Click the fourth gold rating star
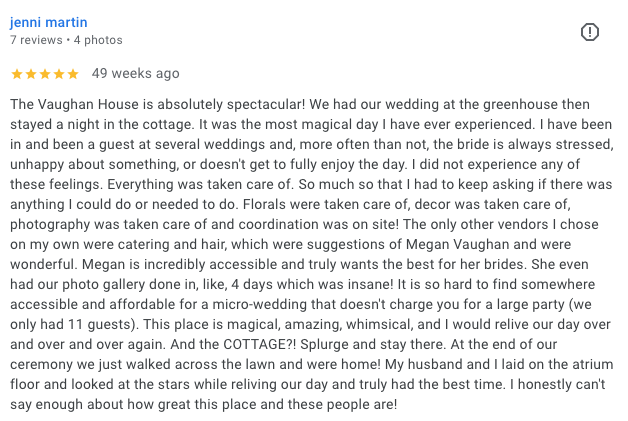This screenshot has width=628, height=421. [x=59, y=74]
